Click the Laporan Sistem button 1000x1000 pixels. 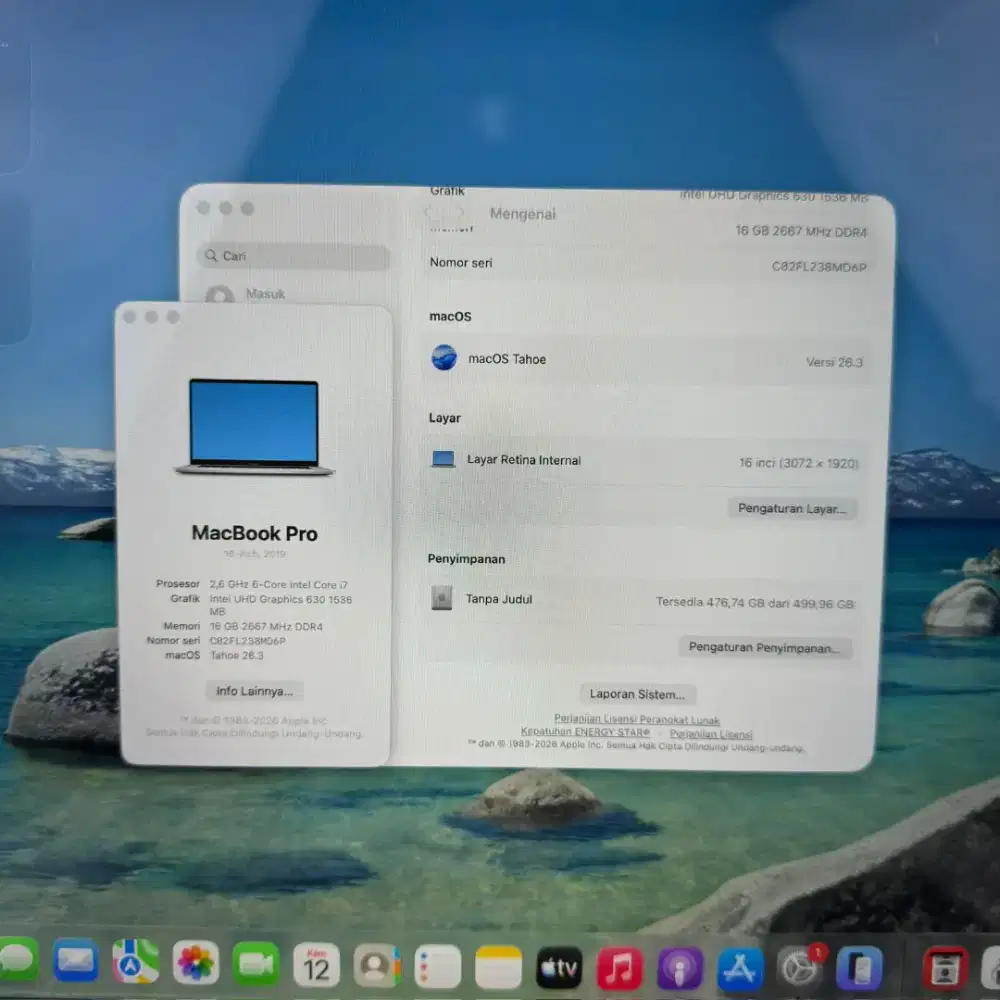point(638,693)
